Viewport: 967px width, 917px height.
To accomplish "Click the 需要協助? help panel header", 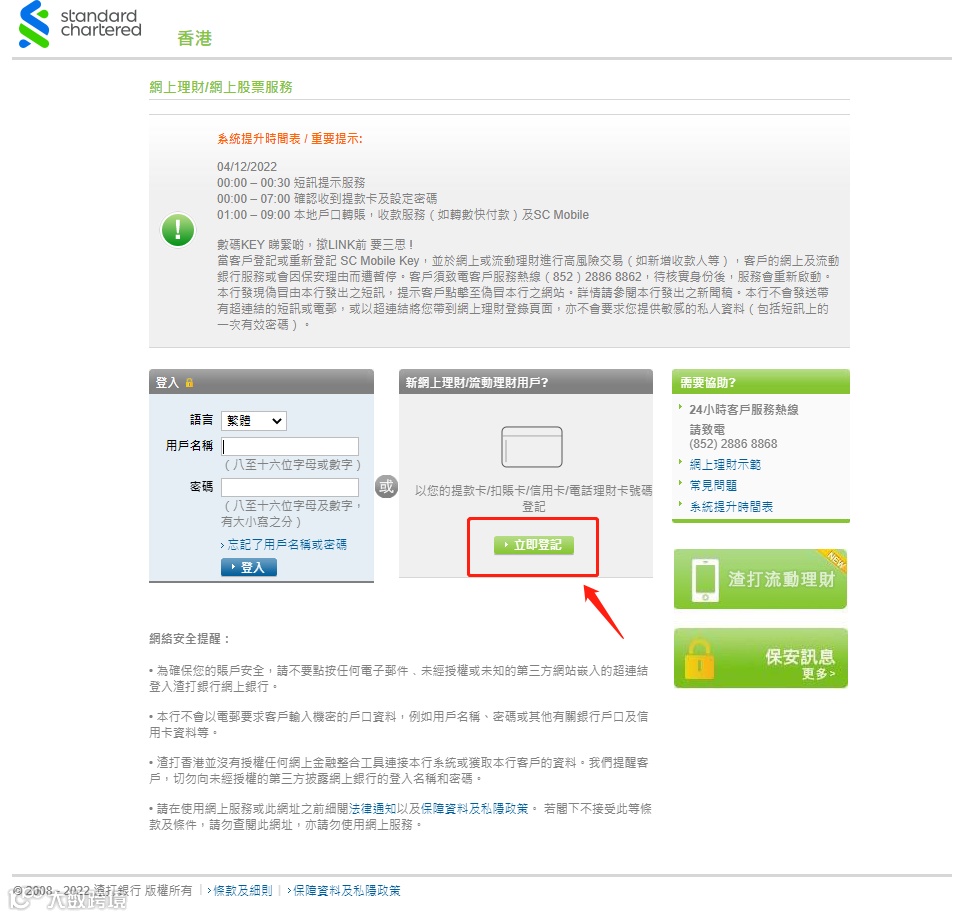I will [x=760, y=382].
